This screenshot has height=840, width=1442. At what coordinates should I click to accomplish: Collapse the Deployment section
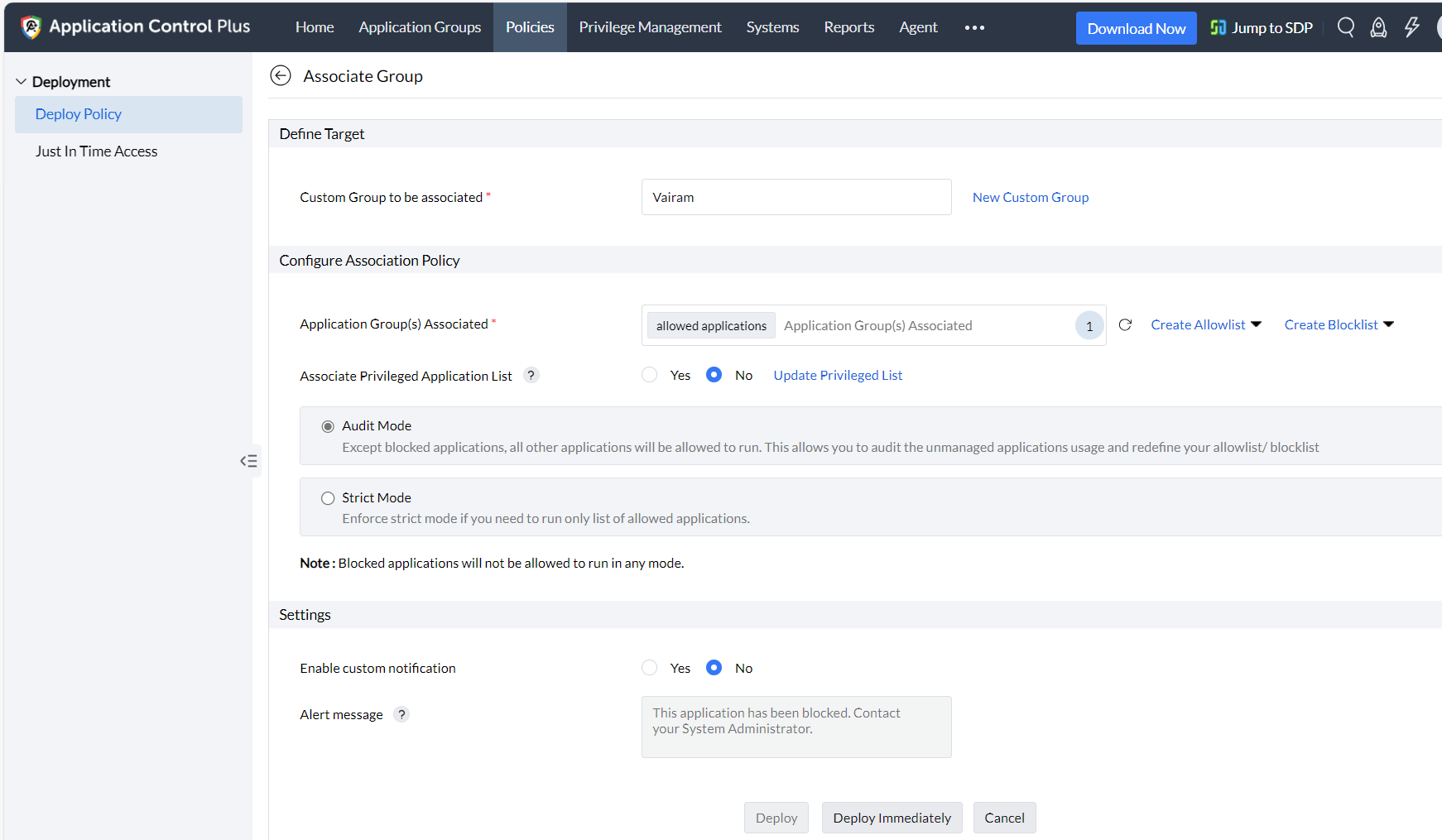tap(22, 82)
